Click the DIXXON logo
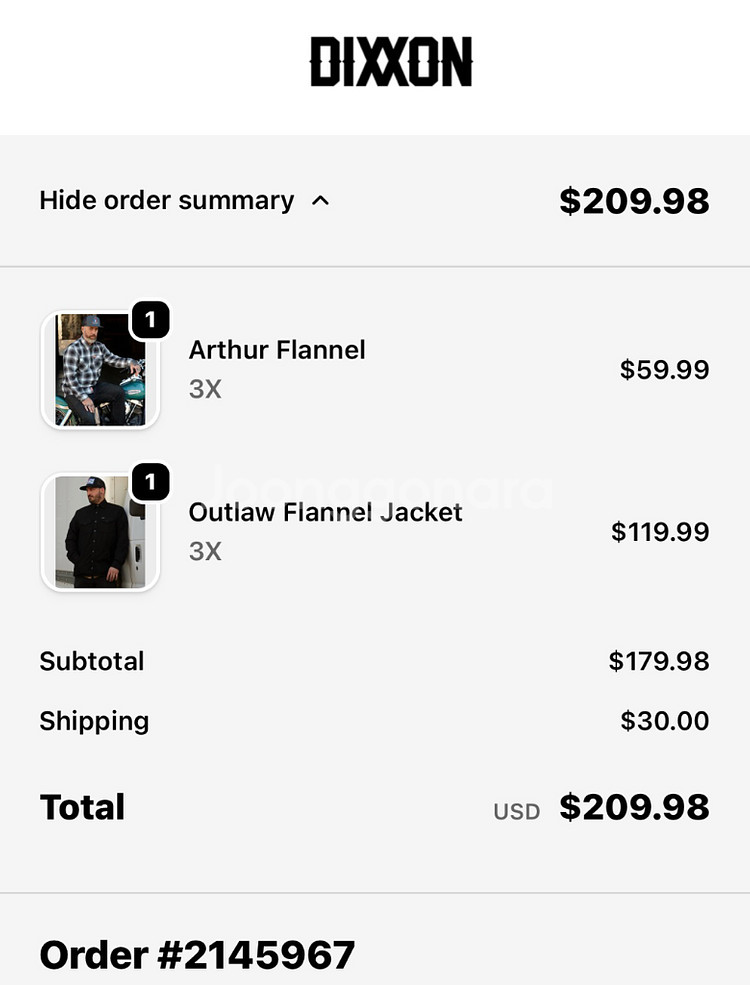The image size is (750, 985). tap(390, 62)
